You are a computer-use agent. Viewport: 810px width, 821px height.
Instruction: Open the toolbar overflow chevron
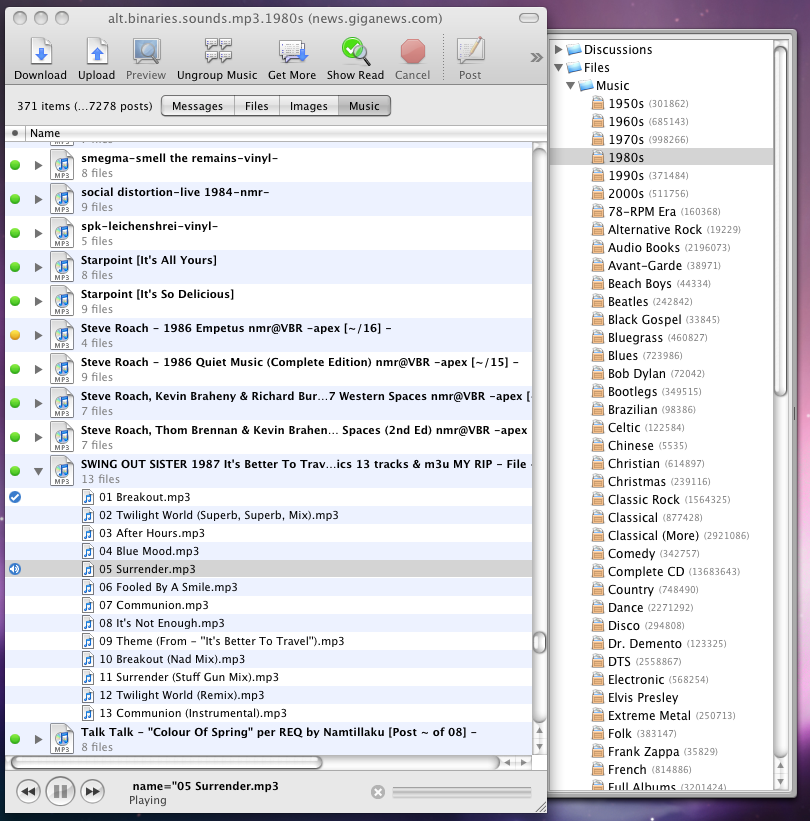pos(536,57)
